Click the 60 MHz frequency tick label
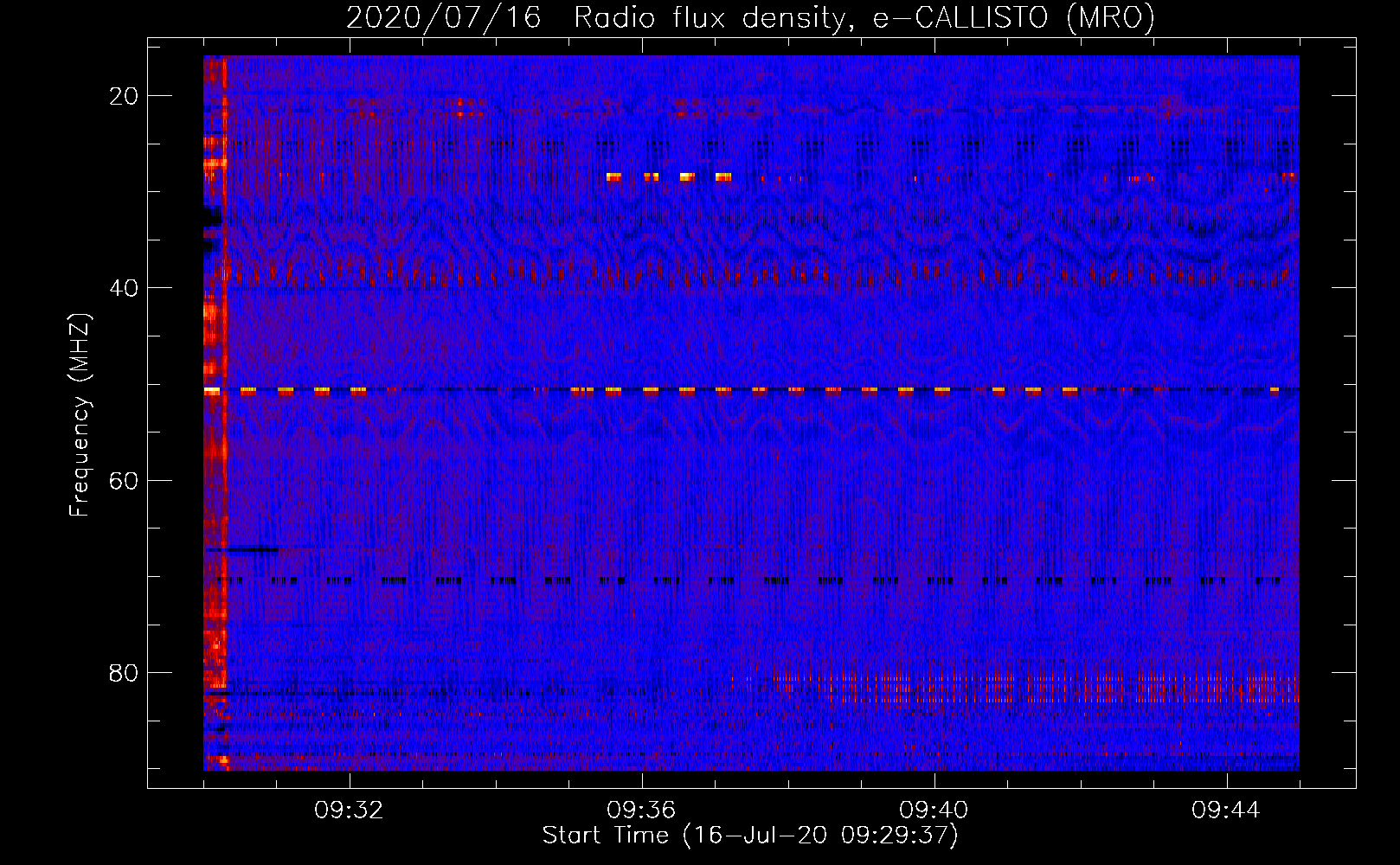1400x865 pixels. (124, 480)
